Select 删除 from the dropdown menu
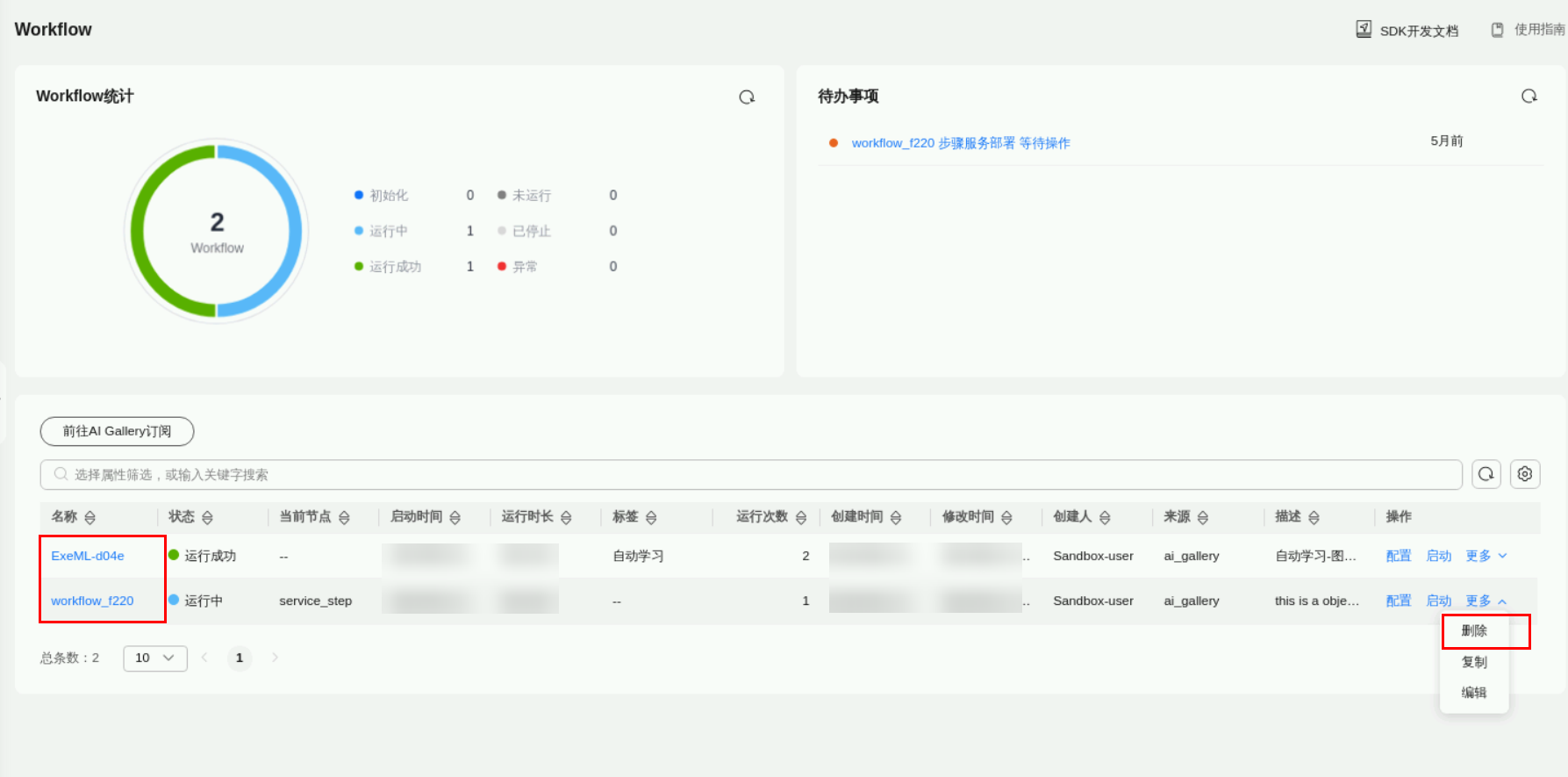The image size is (1568, 777). (x=1474, y=631)
